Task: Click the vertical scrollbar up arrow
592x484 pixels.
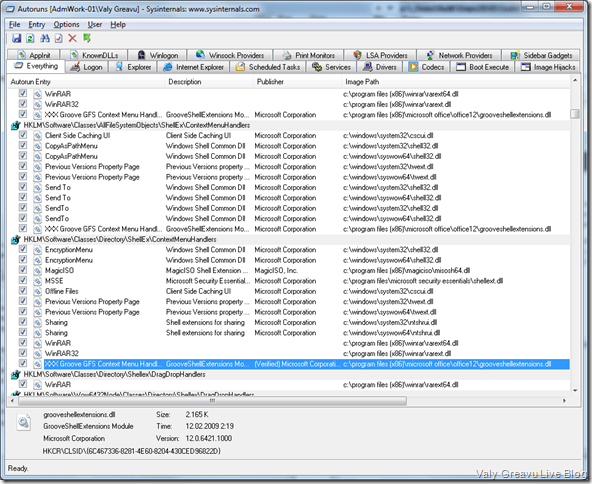Action: (x=575, y=80)
